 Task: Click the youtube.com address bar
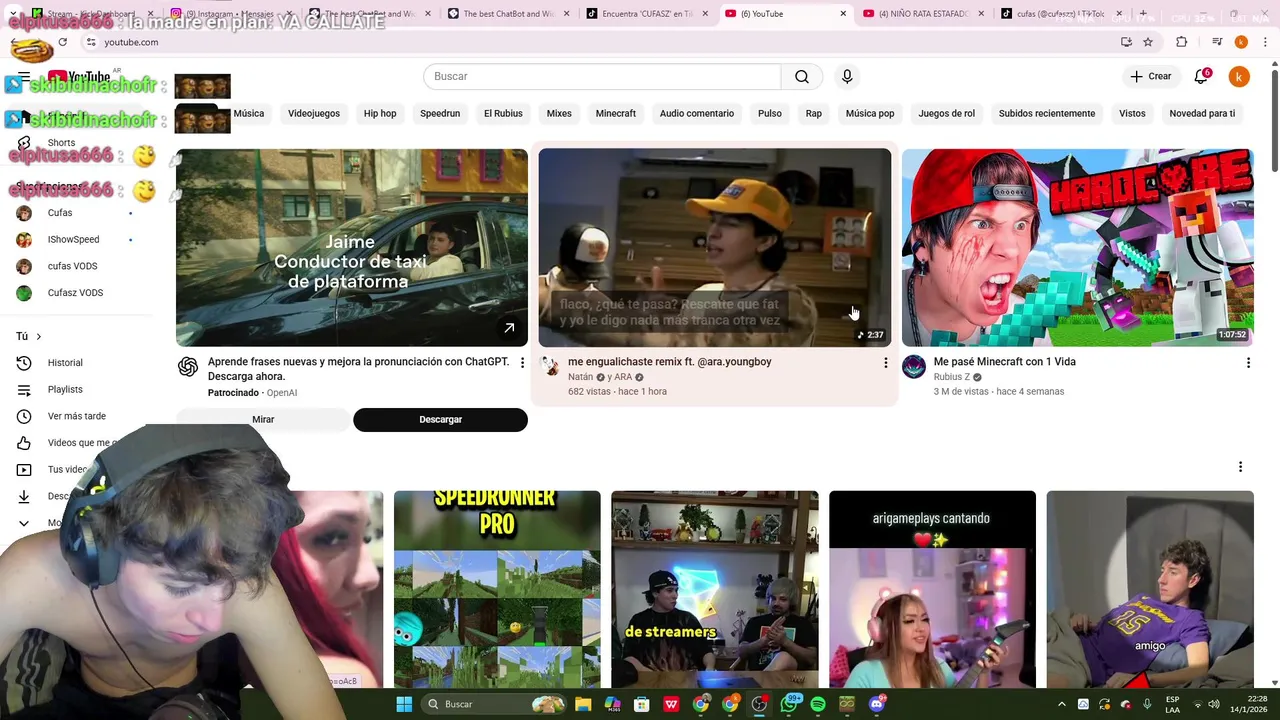click(x=600, y=42)
